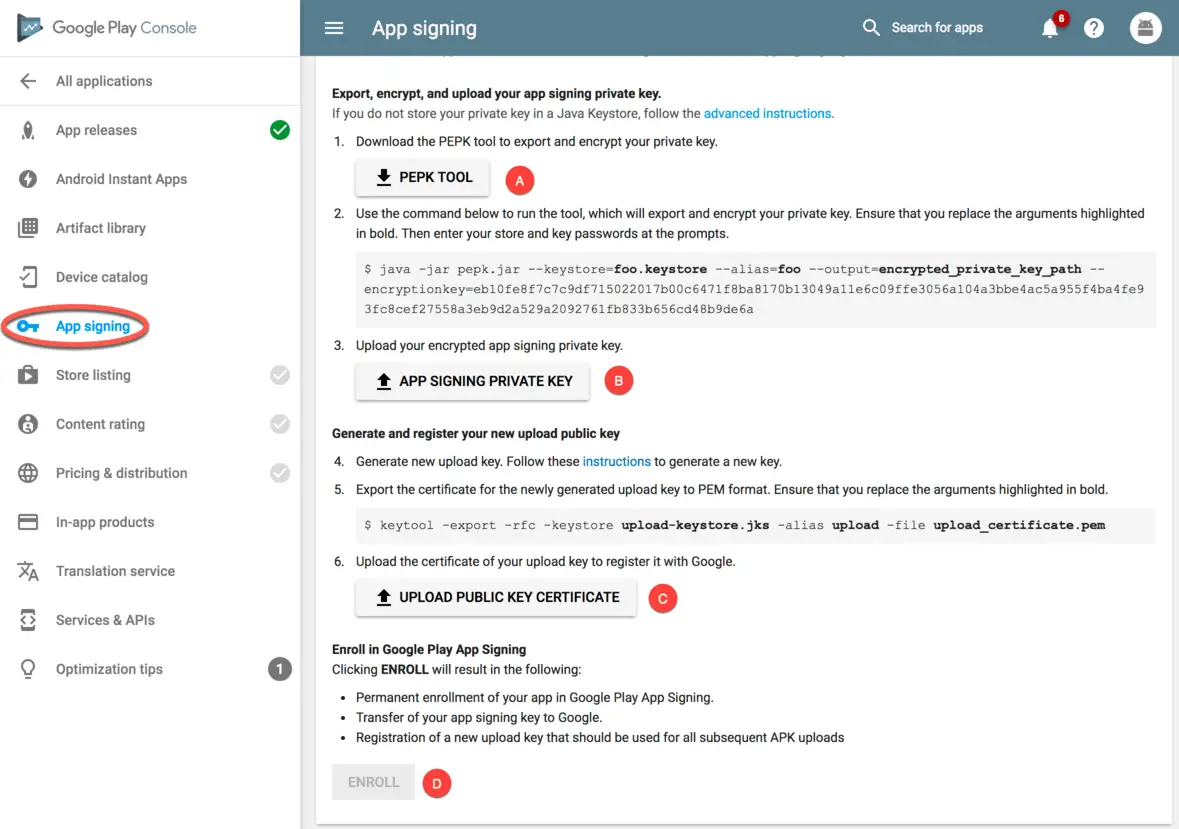Click the gray checkmark beside Store listing

tap(280, 375)
